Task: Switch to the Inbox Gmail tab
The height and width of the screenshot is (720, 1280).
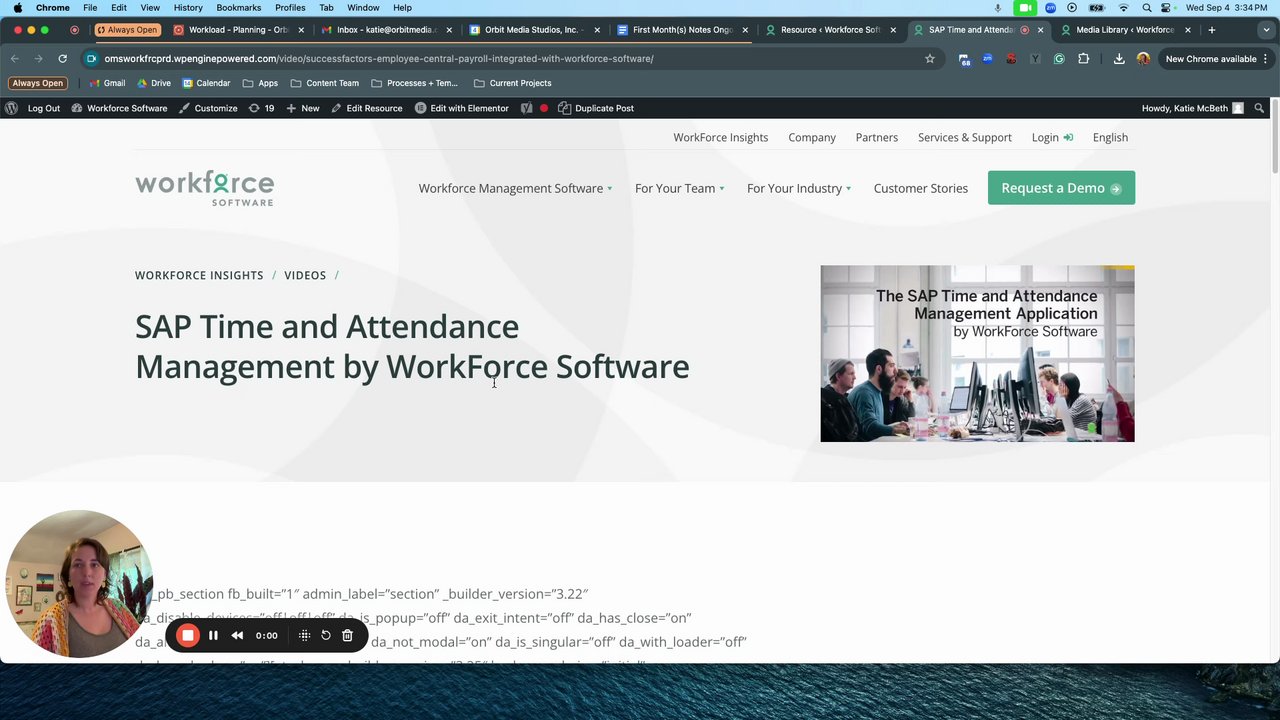Action: [387, 30]
